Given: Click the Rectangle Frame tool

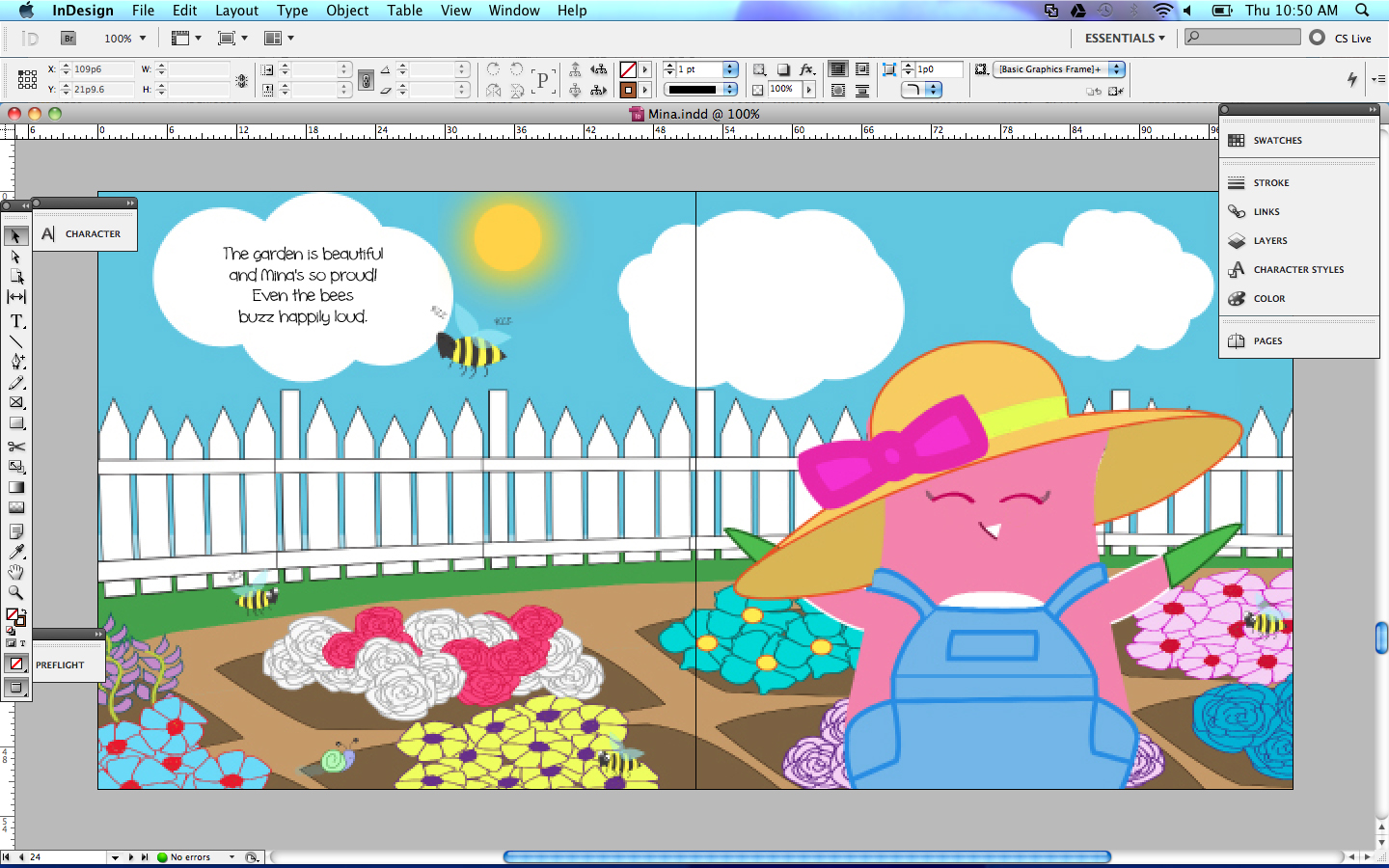Looking at the screenshot, I should tap(16, 403).
